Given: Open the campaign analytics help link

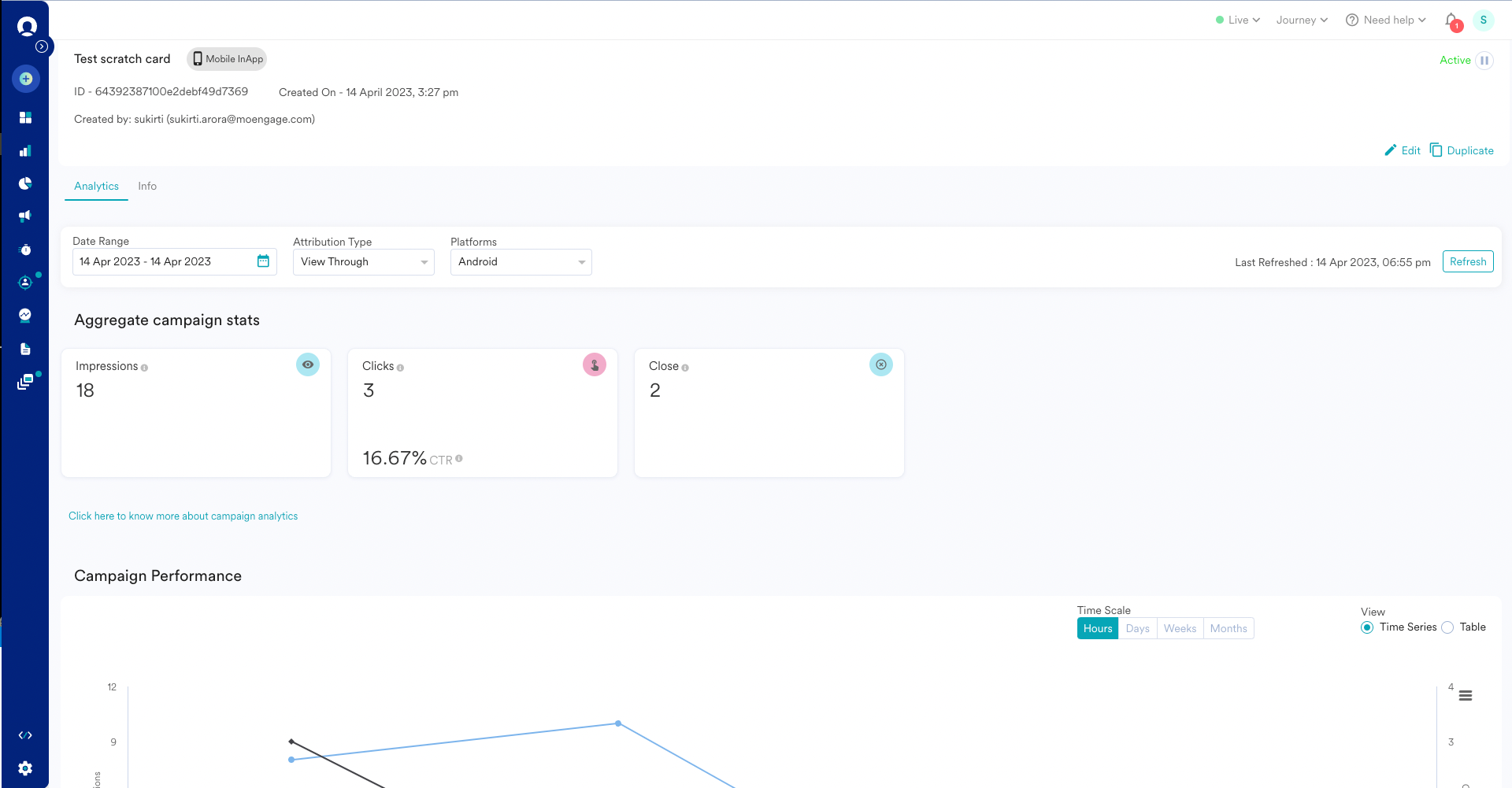Looking at the screenshot, I should (x=183, y=516).
